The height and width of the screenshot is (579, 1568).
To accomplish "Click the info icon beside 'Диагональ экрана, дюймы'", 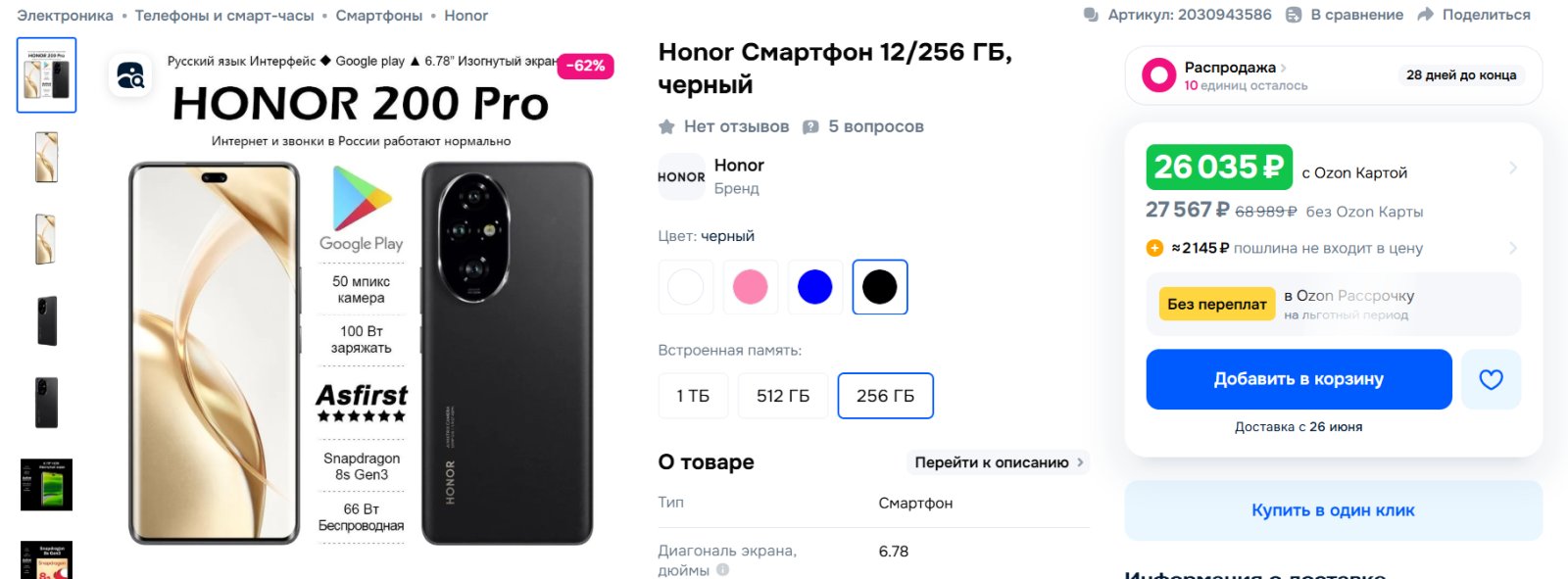I will click(x=722, y=570).
